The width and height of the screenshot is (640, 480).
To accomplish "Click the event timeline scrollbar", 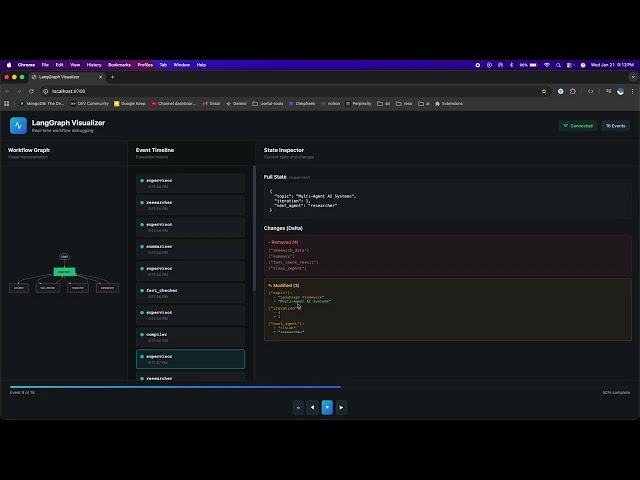I will tap(254, 229).
